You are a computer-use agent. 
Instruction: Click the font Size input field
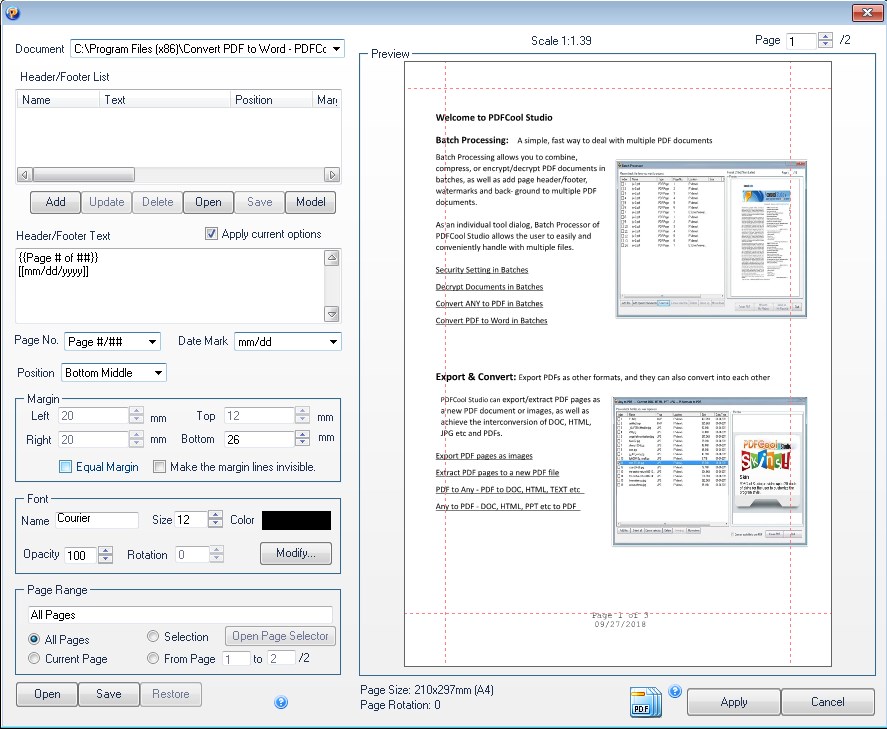pos(191,519)
